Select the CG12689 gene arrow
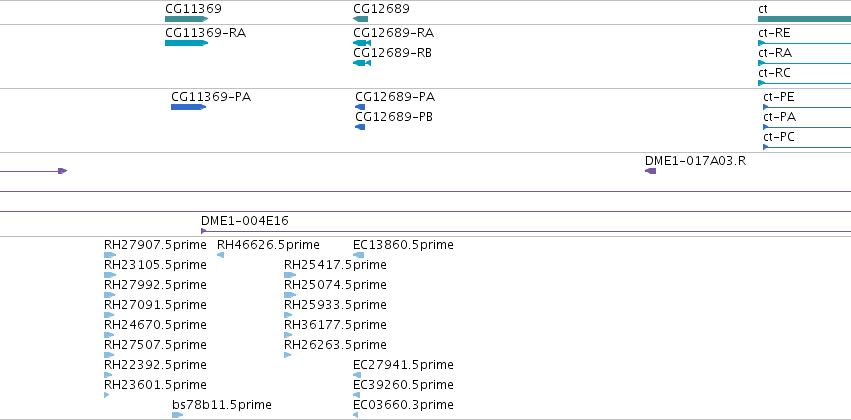 pos(360,19)
